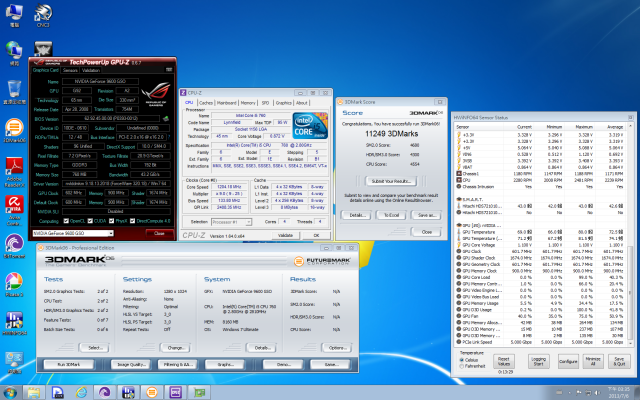Click Reset Values in HWiNFO64
640x400 pixels.
click(504, 362)
